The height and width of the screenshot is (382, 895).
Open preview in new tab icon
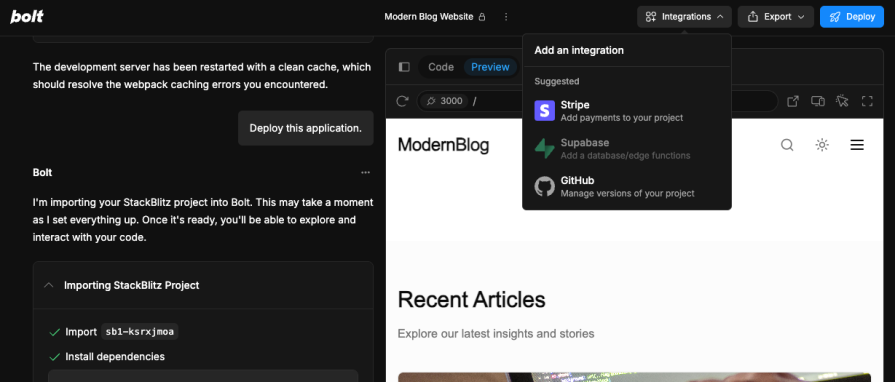pos(793,101)
